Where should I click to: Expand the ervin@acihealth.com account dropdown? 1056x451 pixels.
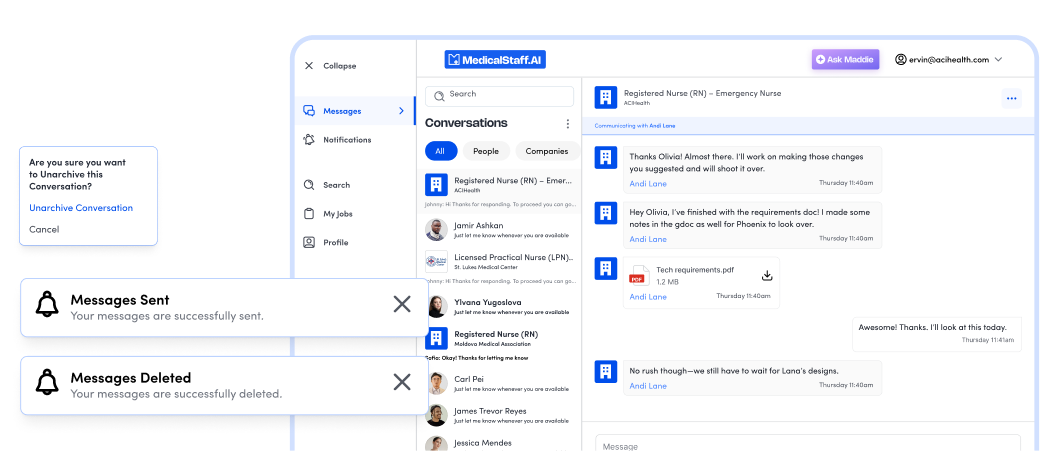click(998, 60)
